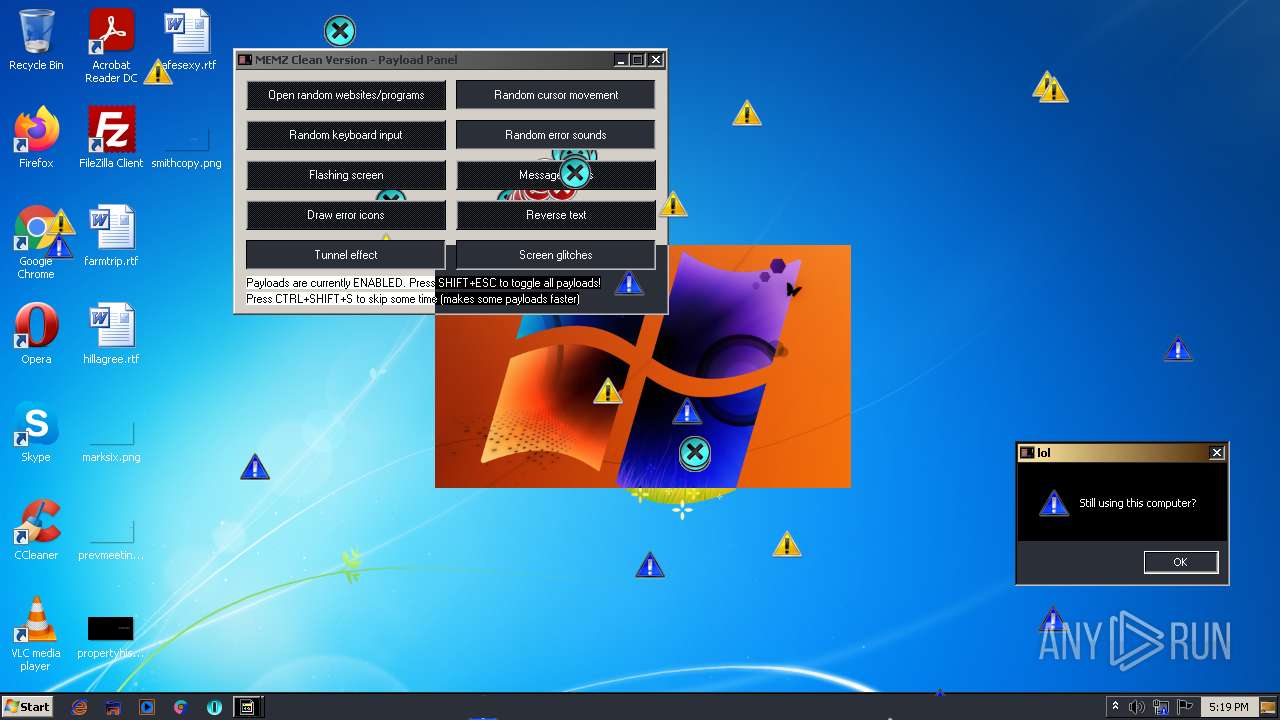Select prevmeetin file on desktop

click(x=111, y=538)
